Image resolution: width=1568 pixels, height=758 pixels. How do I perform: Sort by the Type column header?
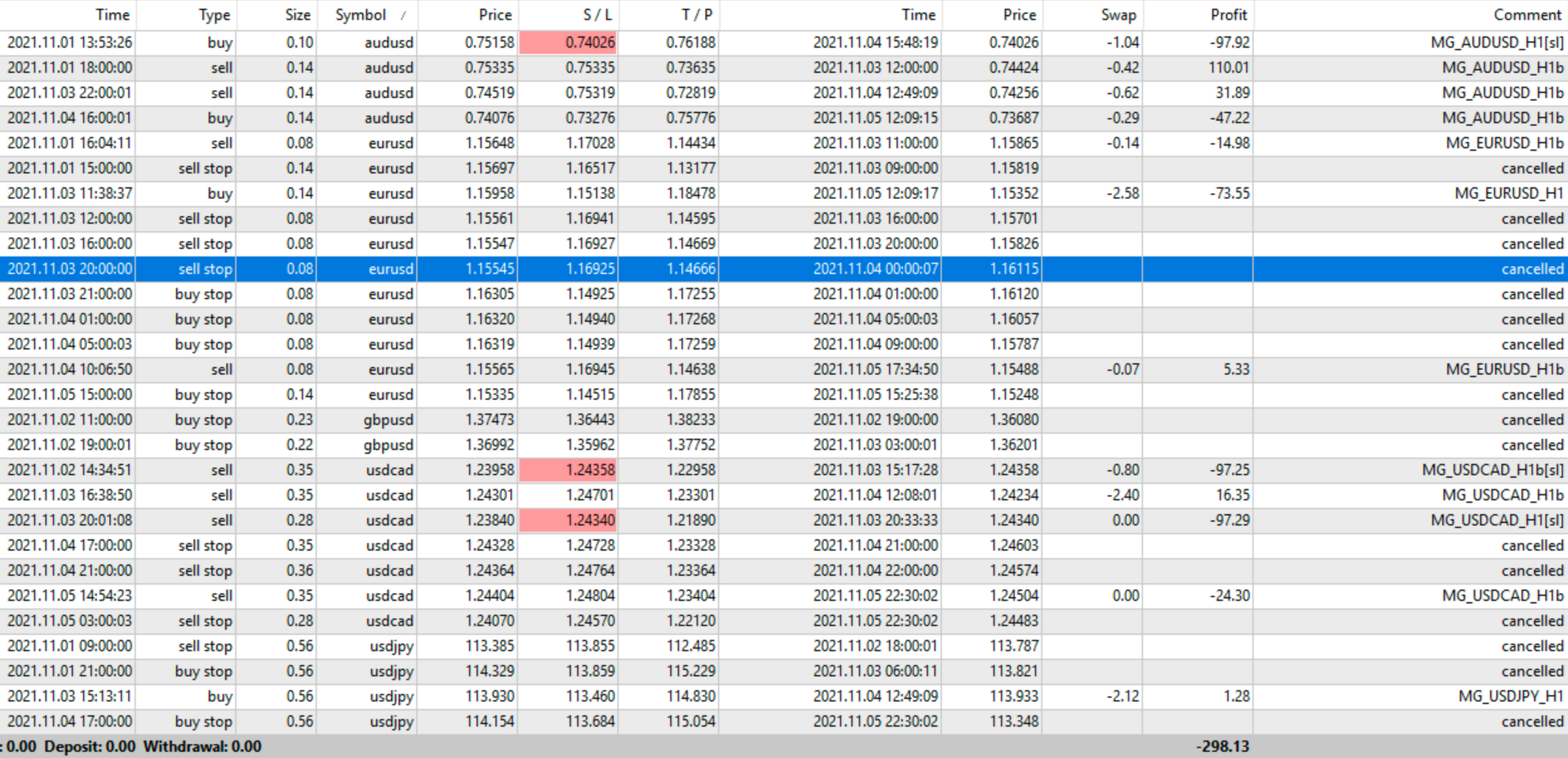[213, 15]
